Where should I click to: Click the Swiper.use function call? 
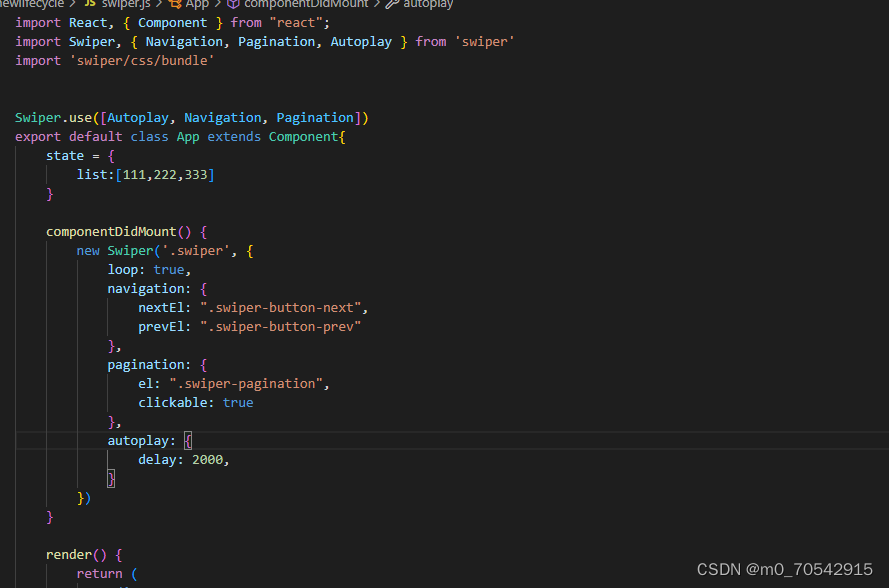click(x=53, y=117)
